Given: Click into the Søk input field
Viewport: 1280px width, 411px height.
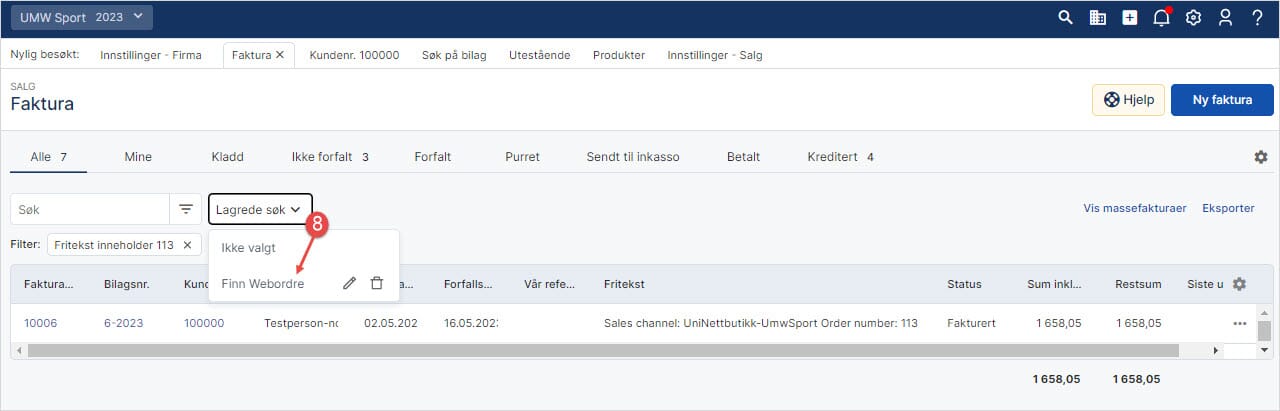Looking at the screenshot, I should pyautogui.click(x=90, y=209).
